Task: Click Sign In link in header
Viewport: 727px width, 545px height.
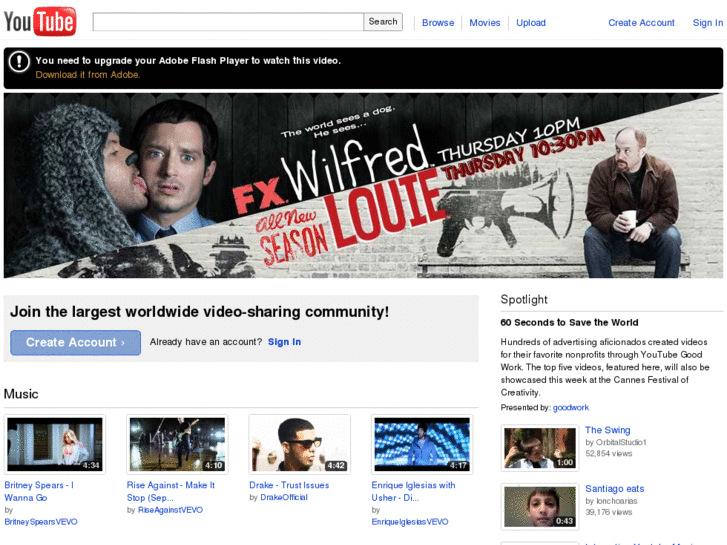Action: click(x=708, y=23)
